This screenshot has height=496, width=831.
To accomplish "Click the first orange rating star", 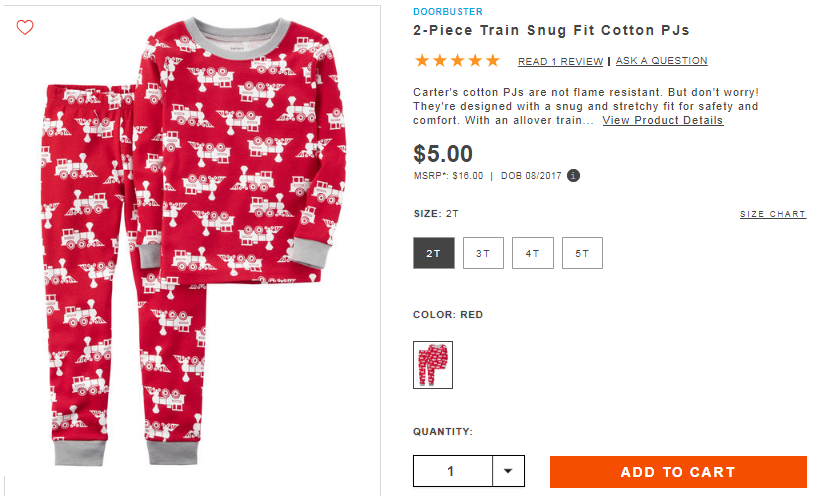I will tap(422, 60).
